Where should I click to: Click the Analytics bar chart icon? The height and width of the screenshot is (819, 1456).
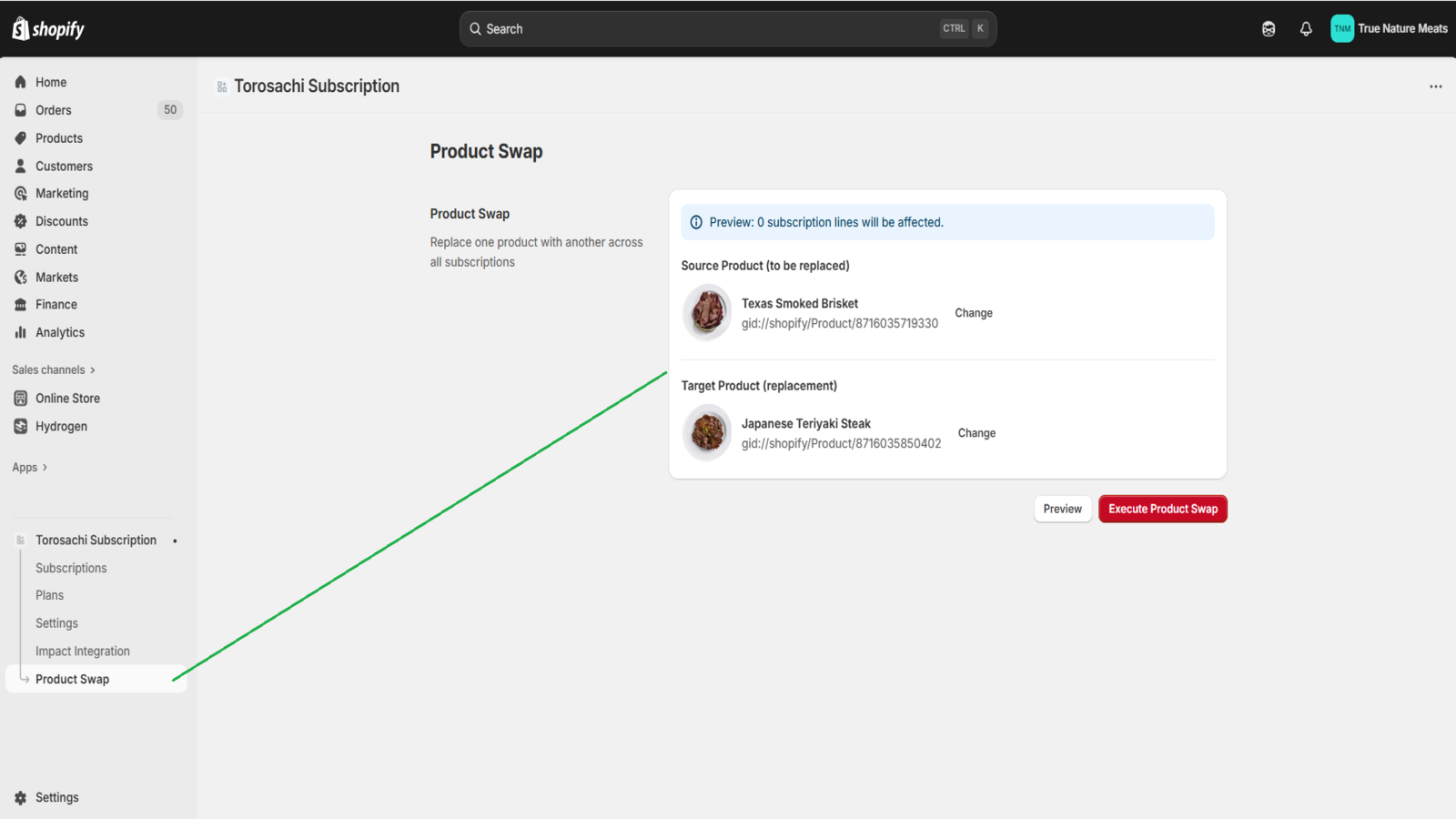[20, 333]
